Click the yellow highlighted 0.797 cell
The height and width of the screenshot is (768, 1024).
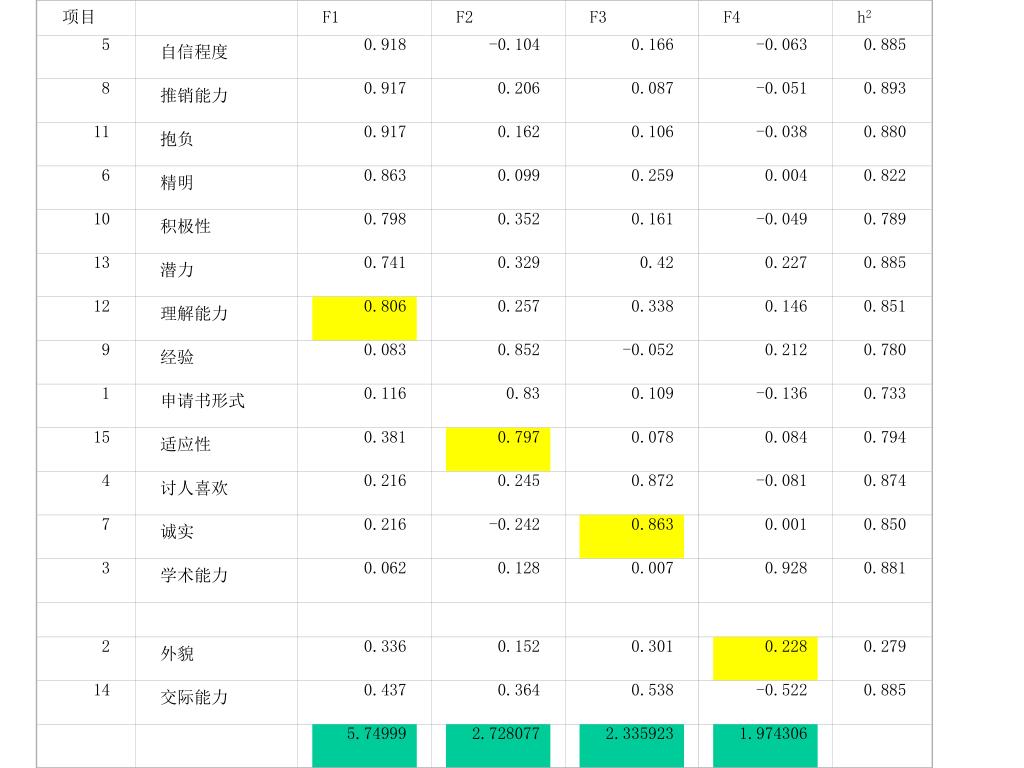tap(498, 450)
